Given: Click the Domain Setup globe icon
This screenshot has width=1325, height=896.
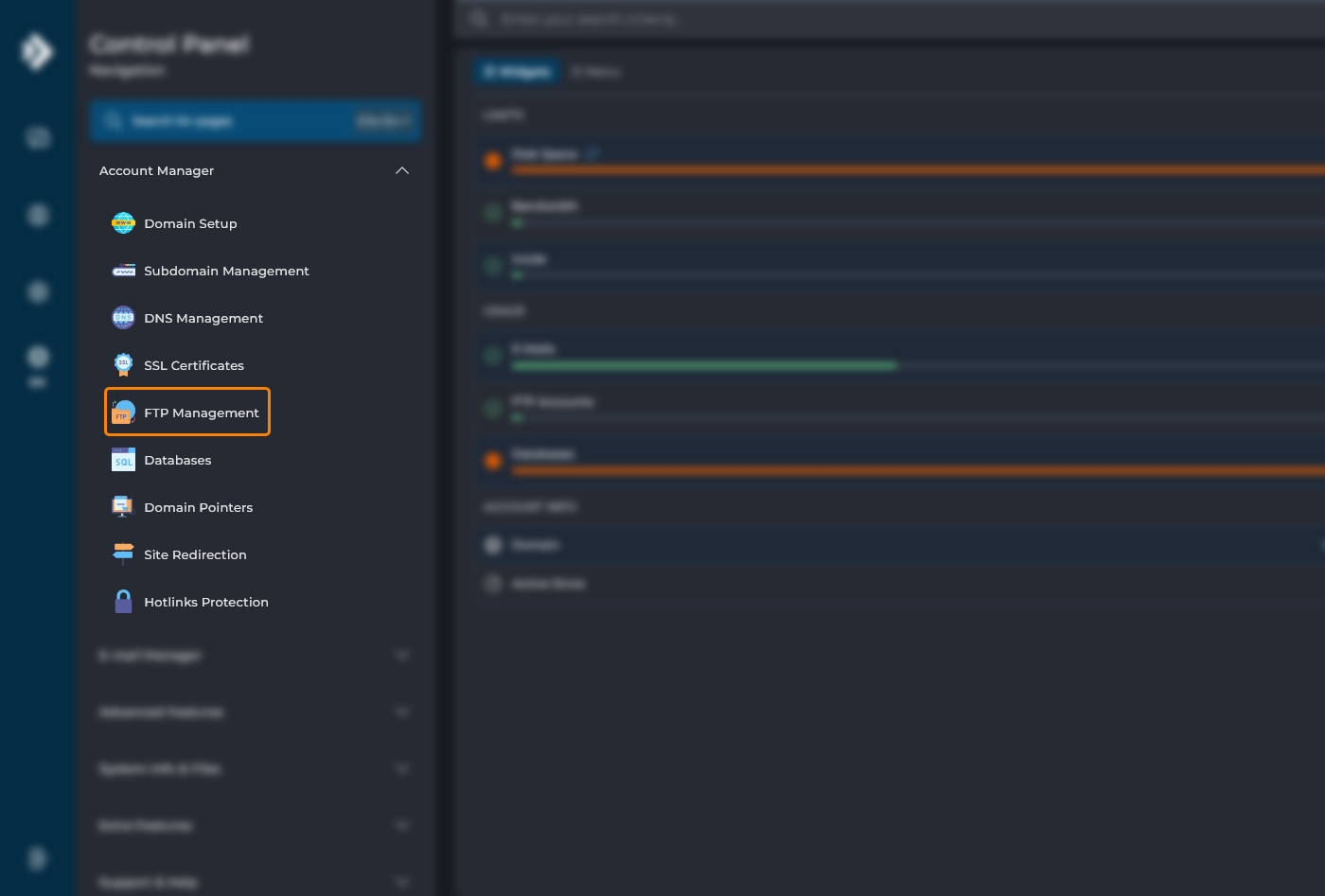Looking at the screenshot, I should pyautogui.click(x=123, y=222).
